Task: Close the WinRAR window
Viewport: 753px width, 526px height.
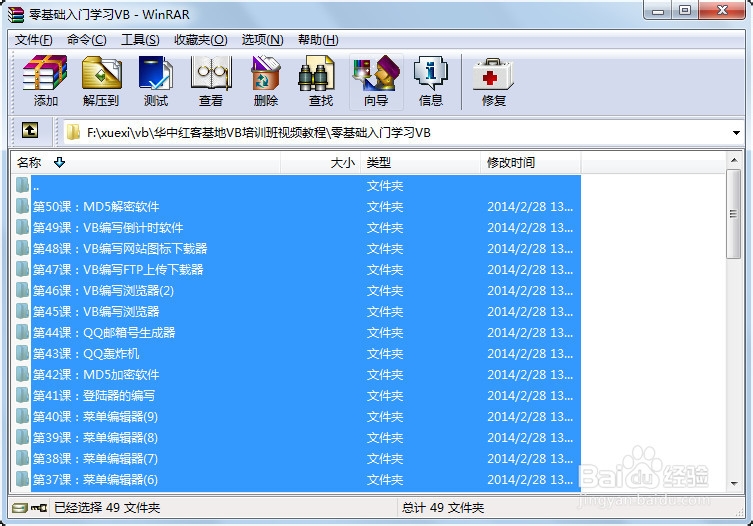Action: (722, 11)
